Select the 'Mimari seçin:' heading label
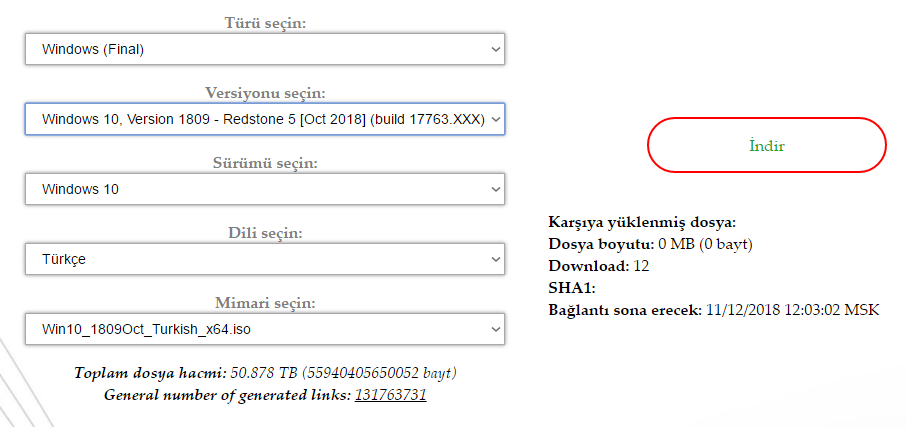The width and height of the screenshot is (907, 427). pos(265,303)
